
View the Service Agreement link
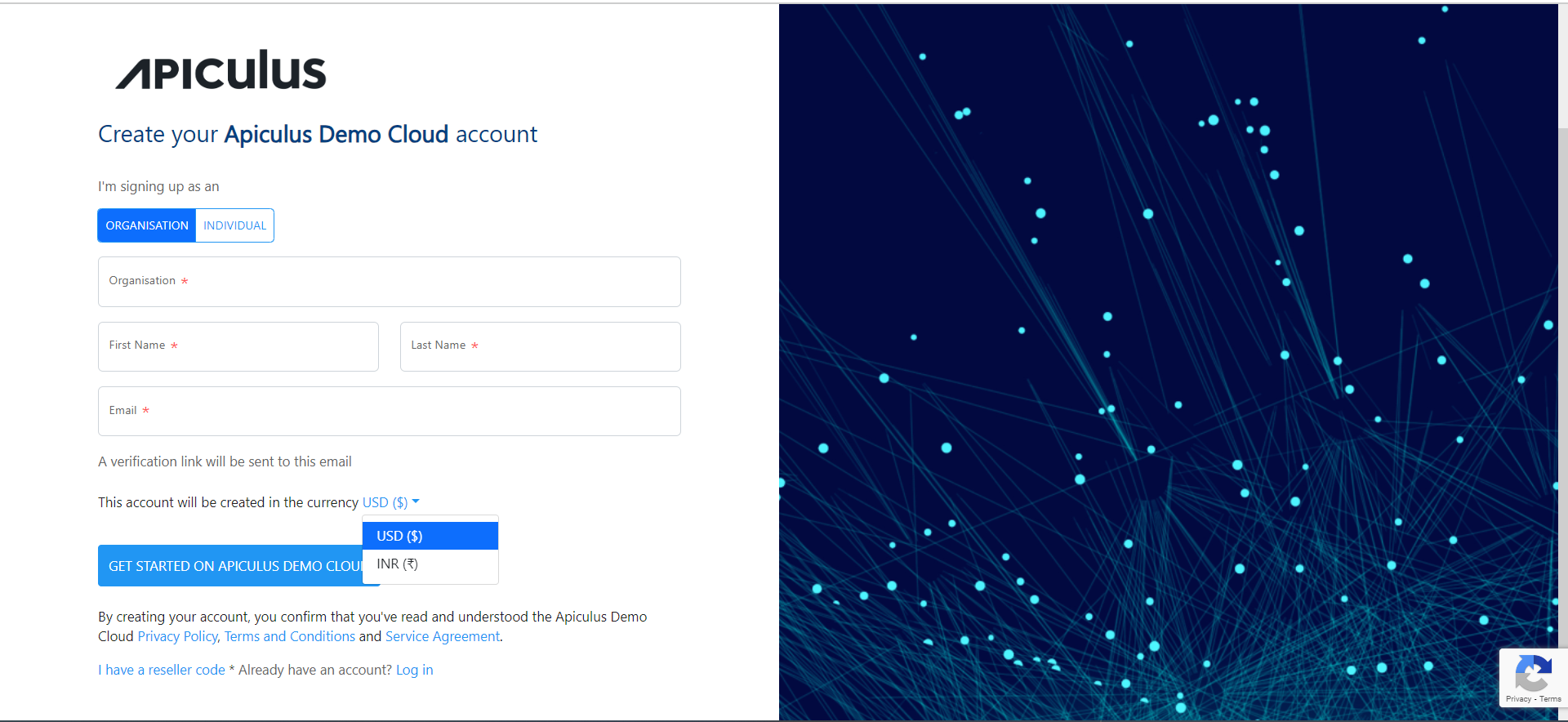tap(442, 636)
